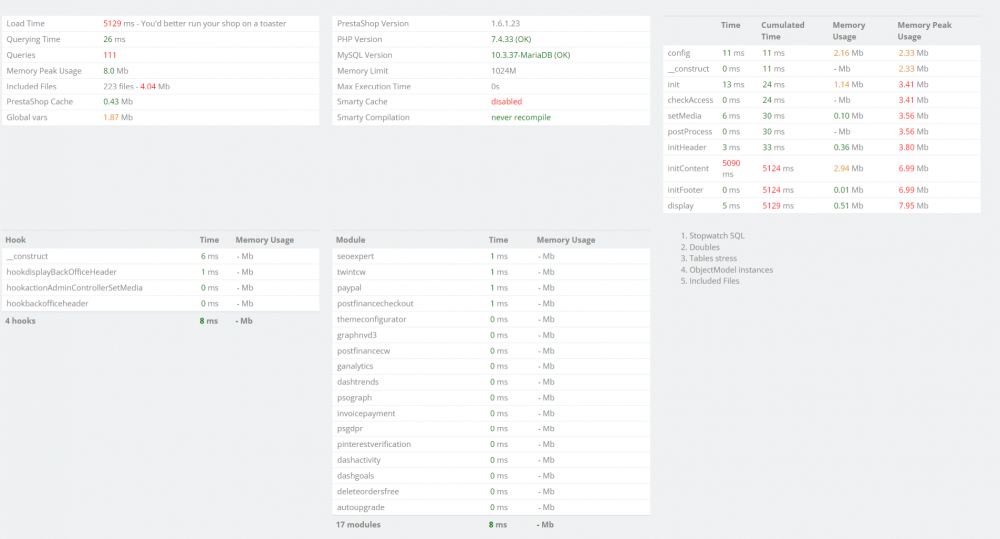Select the pinterestverification module row
1000x539 pixels.
pos(491,445)
